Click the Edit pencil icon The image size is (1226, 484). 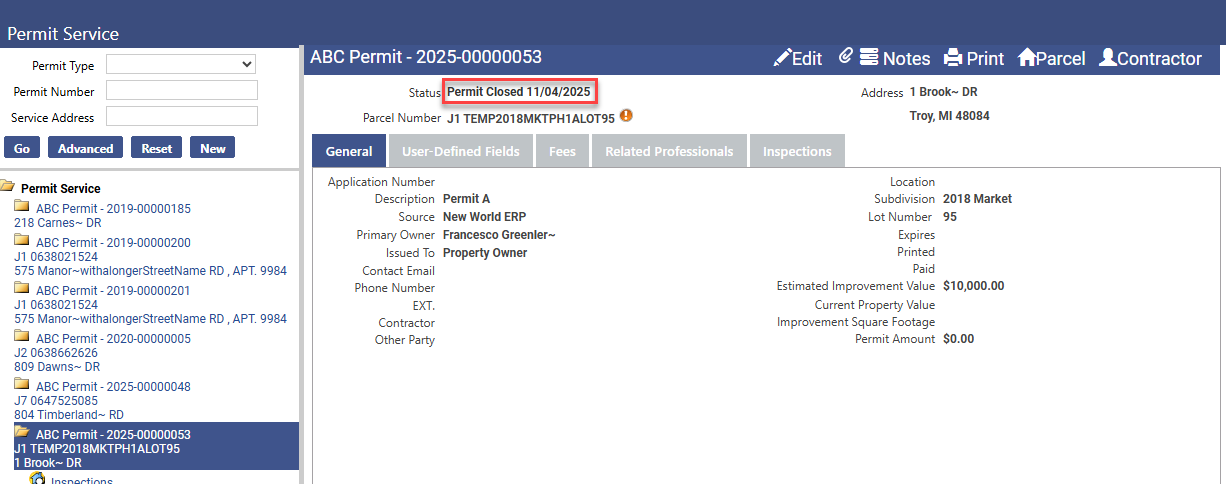point(782,58)
